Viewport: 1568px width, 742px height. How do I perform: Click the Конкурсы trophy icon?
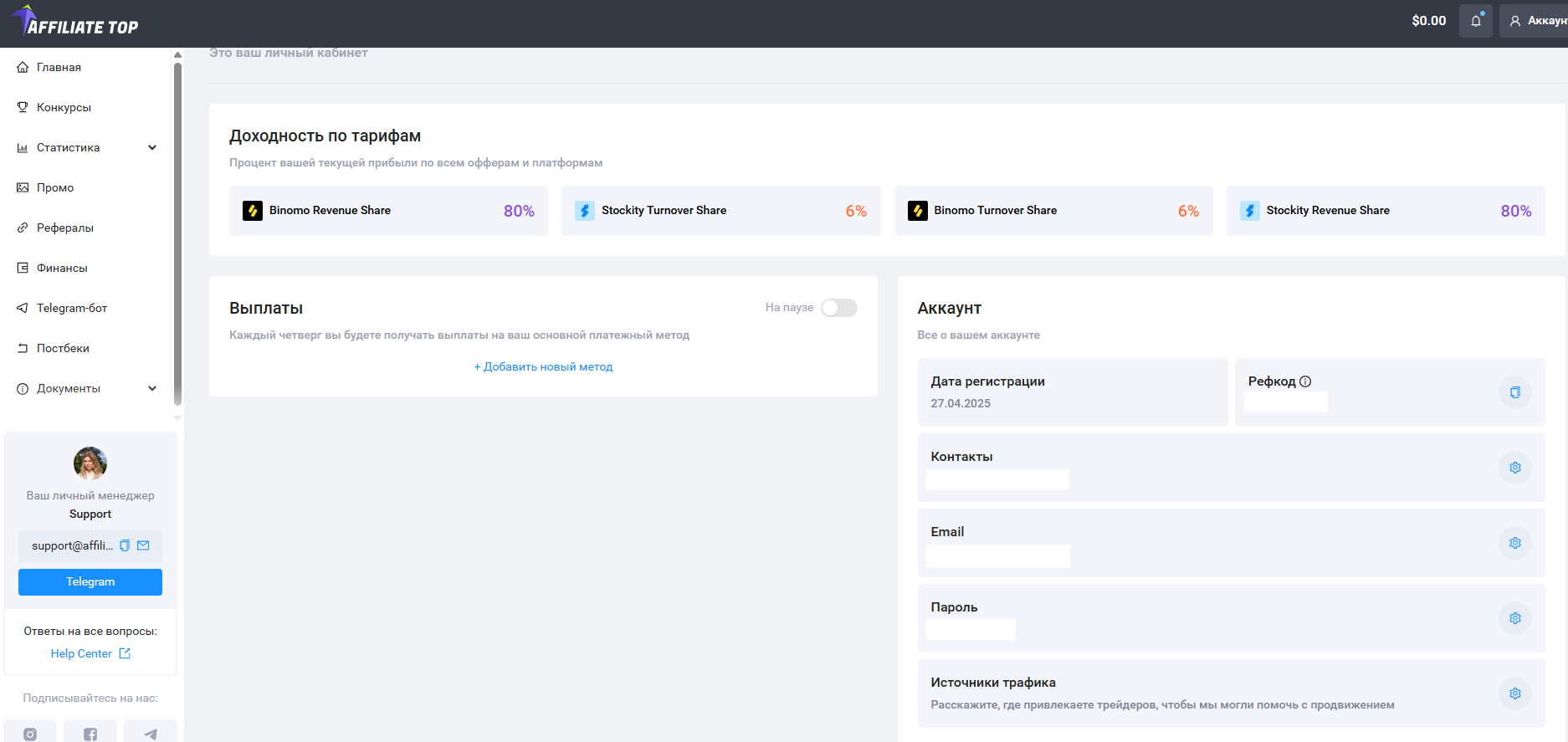[x=23, y=107]
